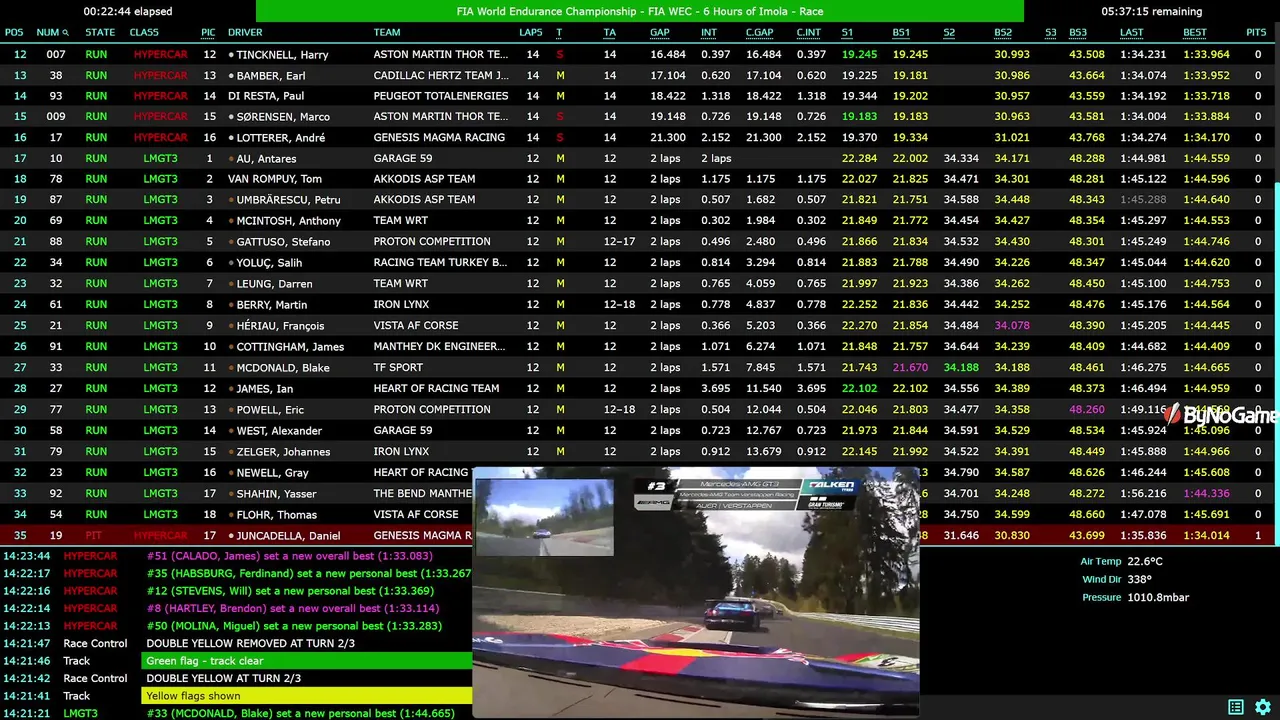Select driver TINCKNELL, Harry row
The height and width of the screenshot is (720, 1280).
point(638,54)
